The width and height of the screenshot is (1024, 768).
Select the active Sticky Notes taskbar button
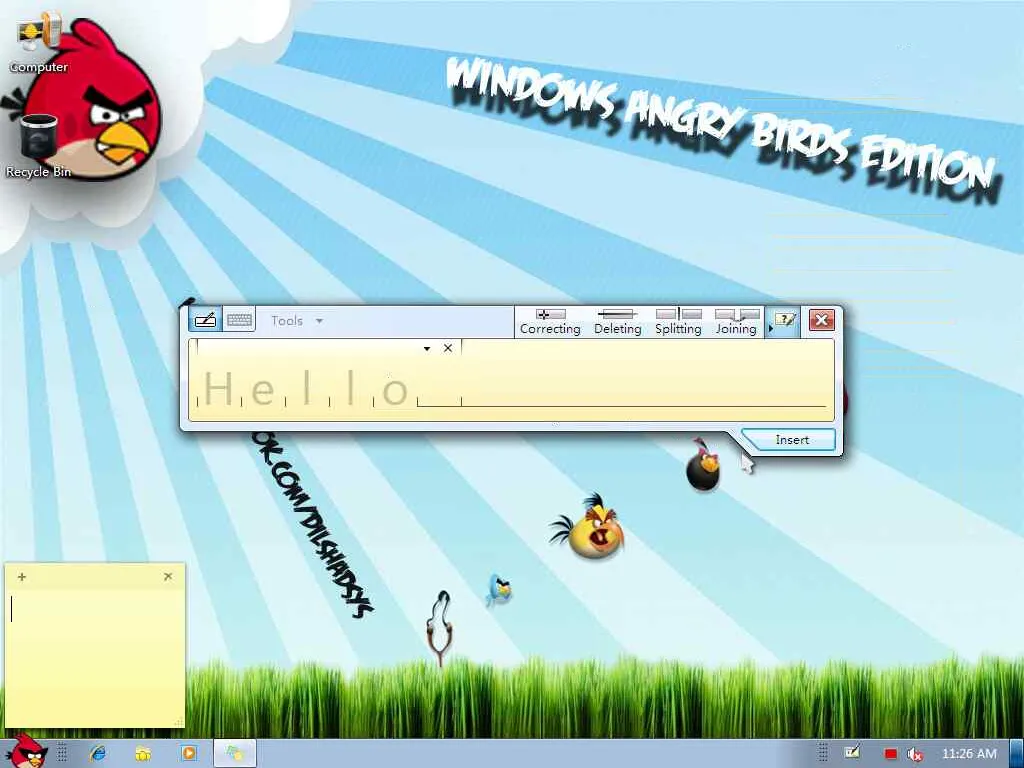pyautogui.click(x=235, y=753)
